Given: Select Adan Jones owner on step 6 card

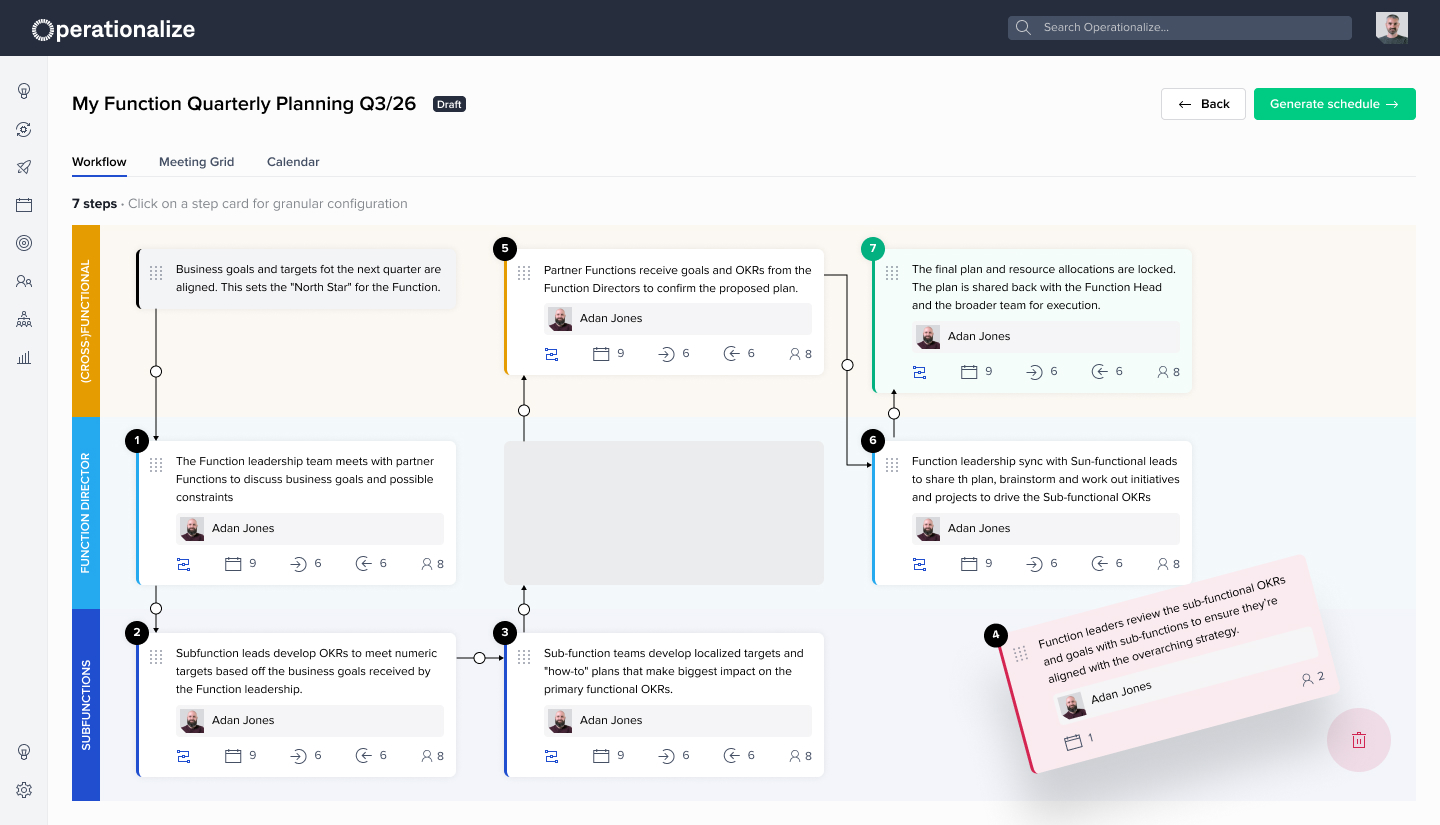Looking at the screenshot, I should click(x=1045, y=528).
